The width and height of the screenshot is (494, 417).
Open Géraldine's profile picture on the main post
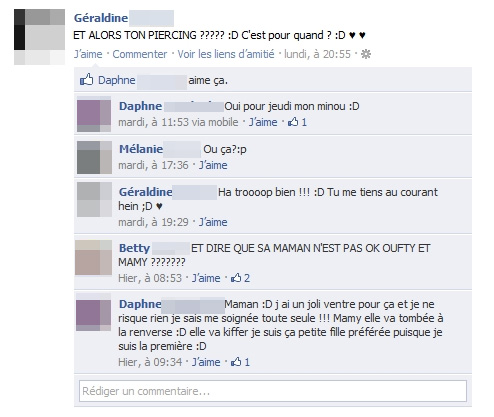tap(39, 37)
